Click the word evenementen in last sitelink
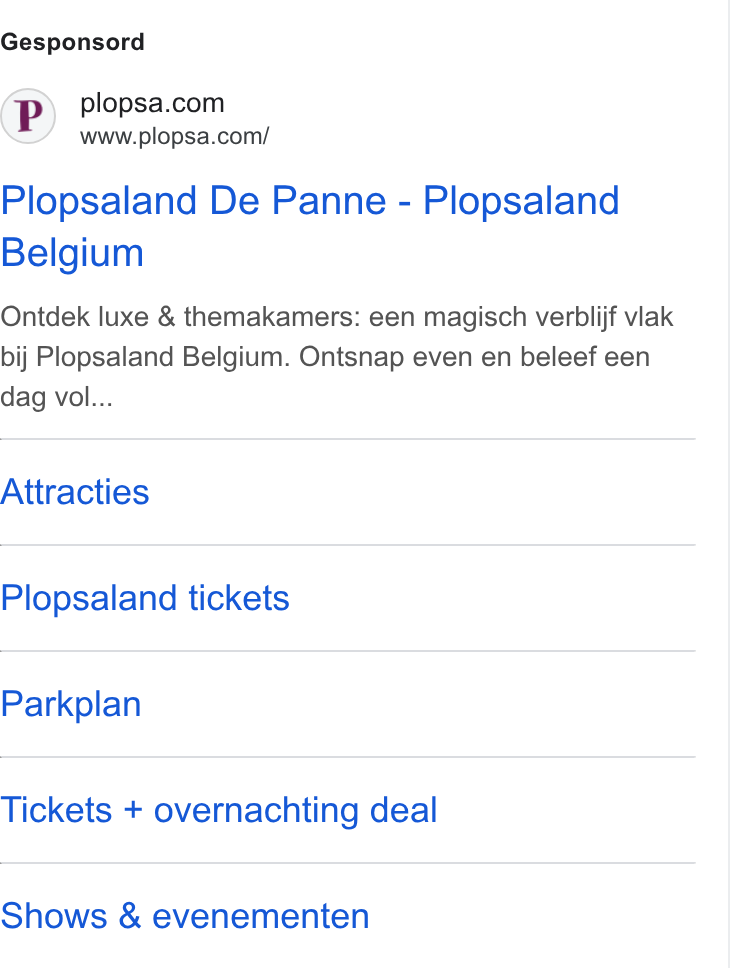The height and width of the screenshot is (968, 730). tap(261, 916)
